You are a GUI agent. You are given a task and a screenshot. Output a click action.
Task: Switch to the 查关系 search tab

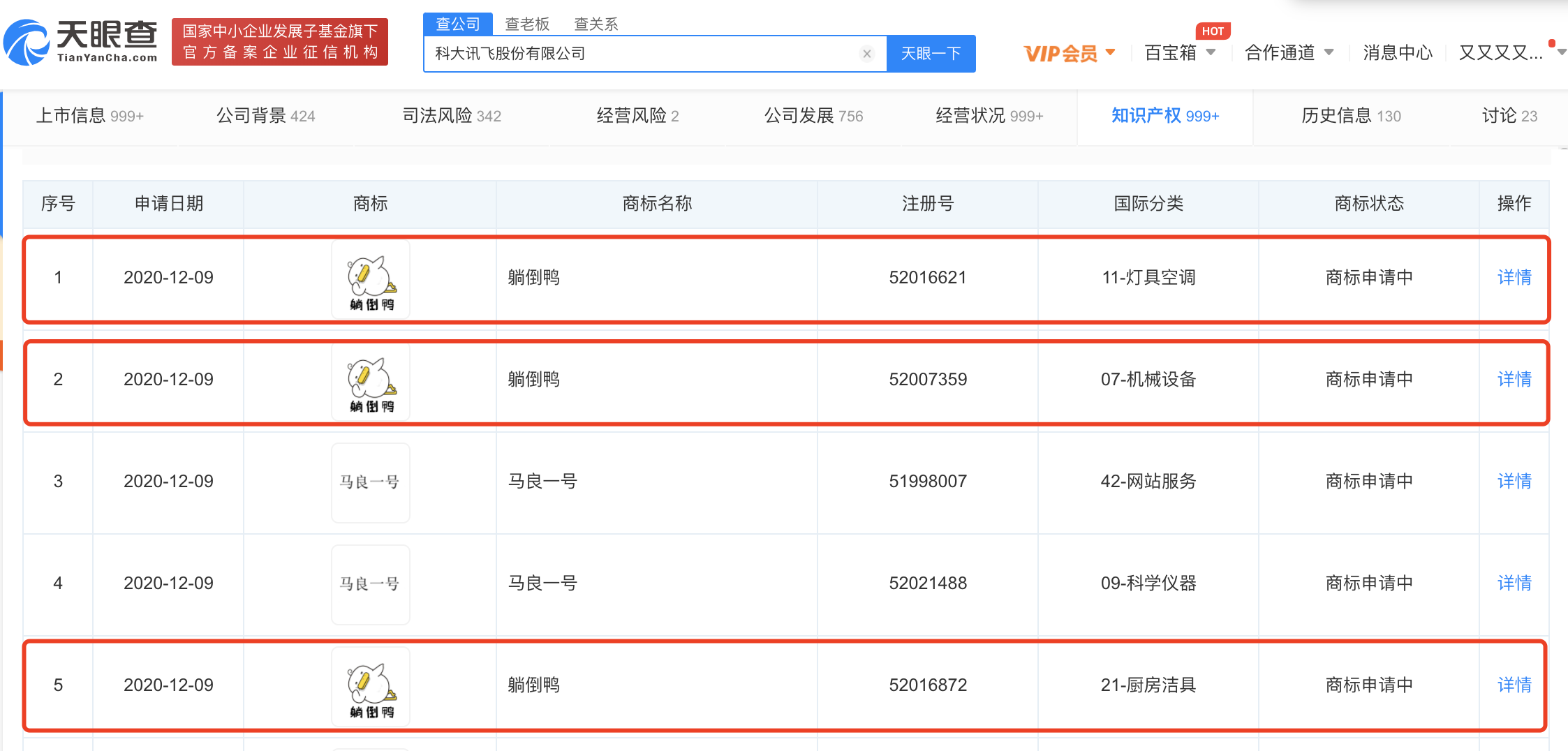pyautogui.click(x=596, y=24)
